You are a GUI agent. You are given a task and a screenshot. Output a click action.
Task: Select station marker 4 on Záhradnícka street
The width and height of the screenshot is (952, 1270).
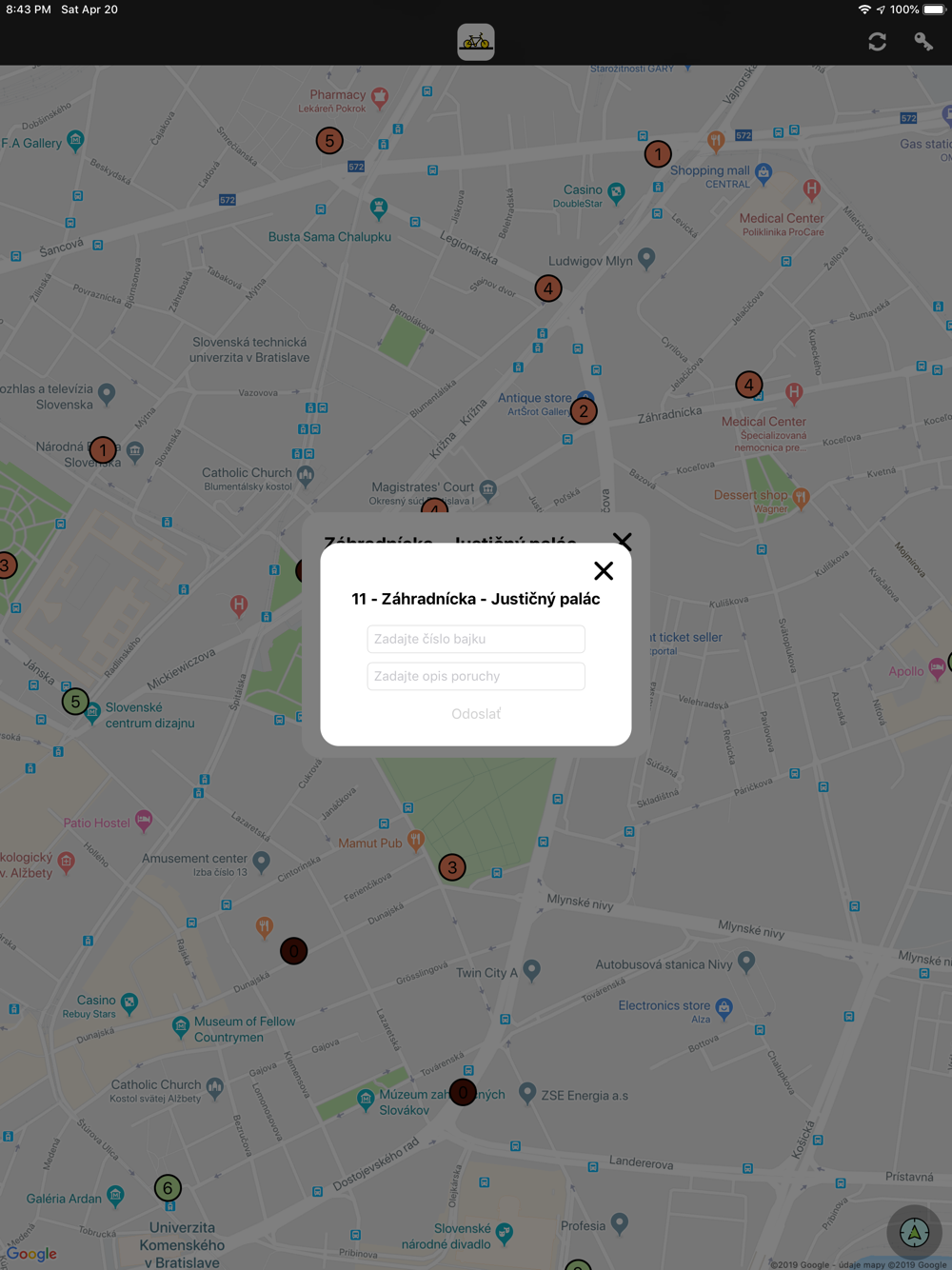point(749,385)
